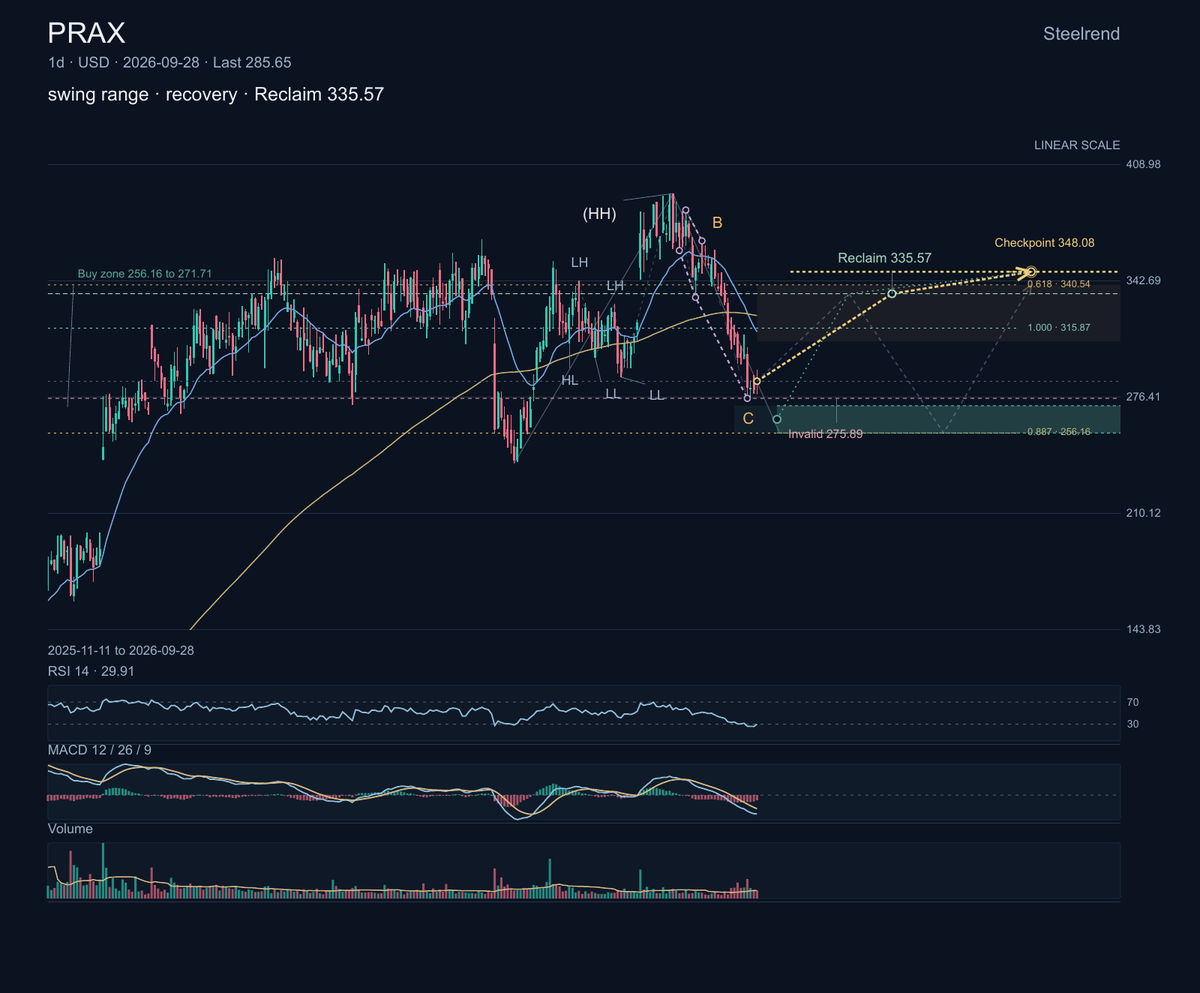Click the green circle marker at buy zone edge
Screen dimensions: 1200x993
click(777, 419)
